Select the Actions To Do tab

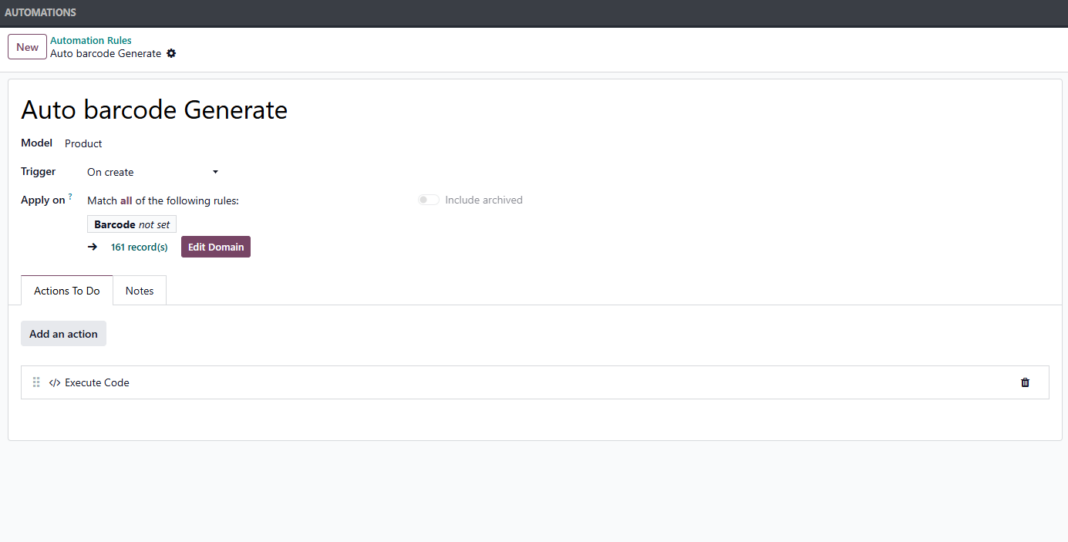pyautogui.click(x=67, y=291)
